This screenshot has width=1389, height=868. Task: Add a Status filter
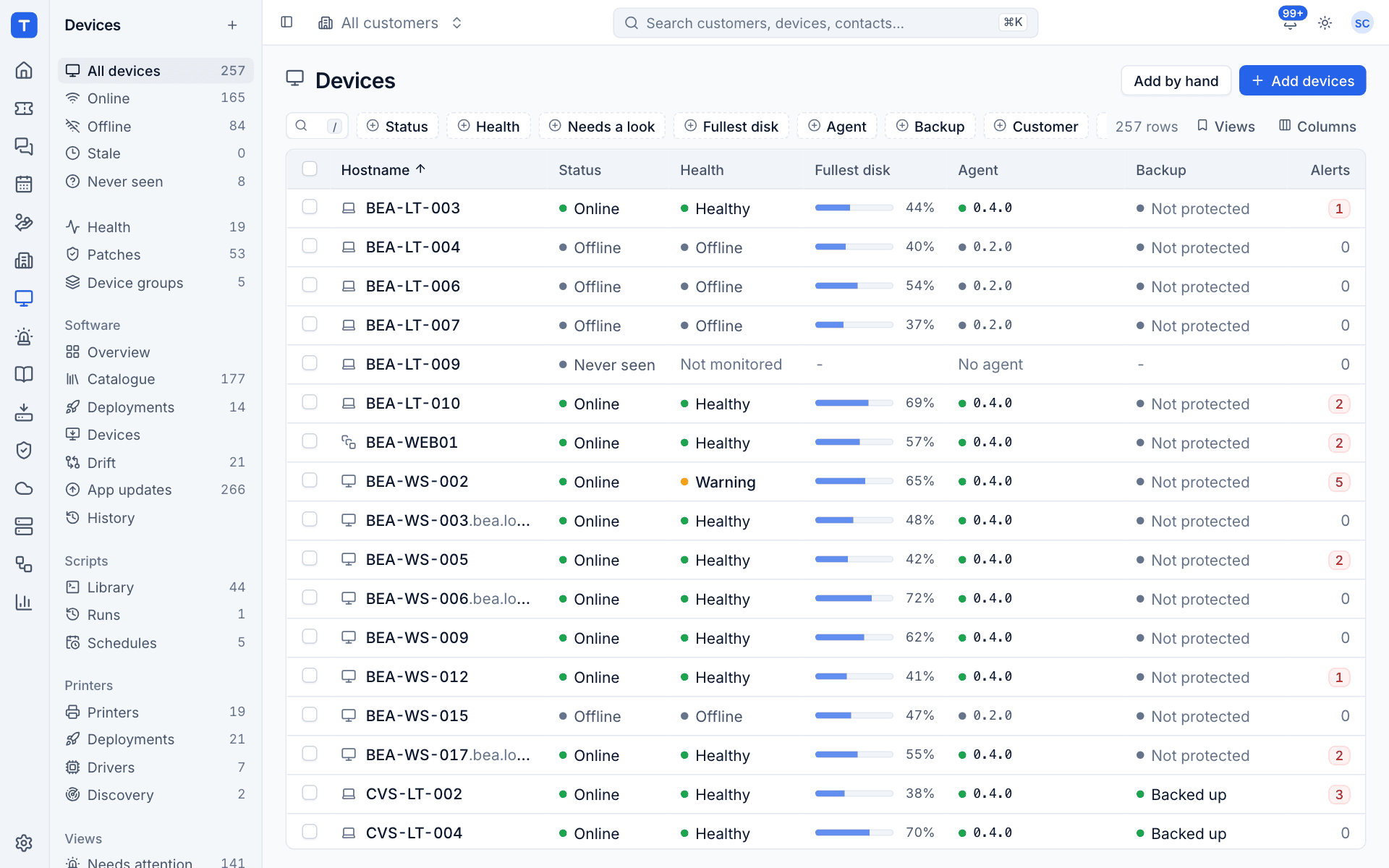pyautogui.click(x=397, y=126)
